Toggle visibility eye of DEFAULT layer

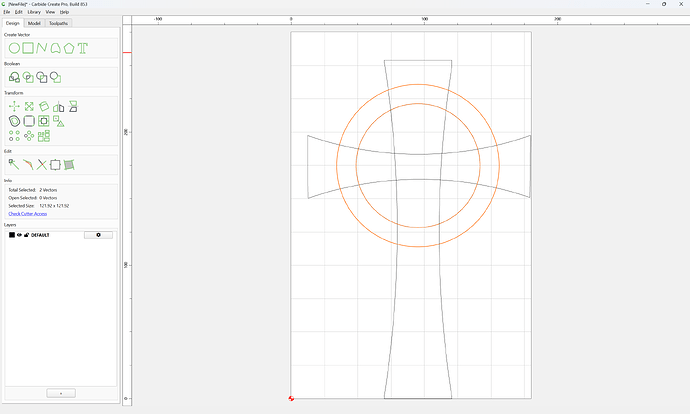tap(19, 235)
